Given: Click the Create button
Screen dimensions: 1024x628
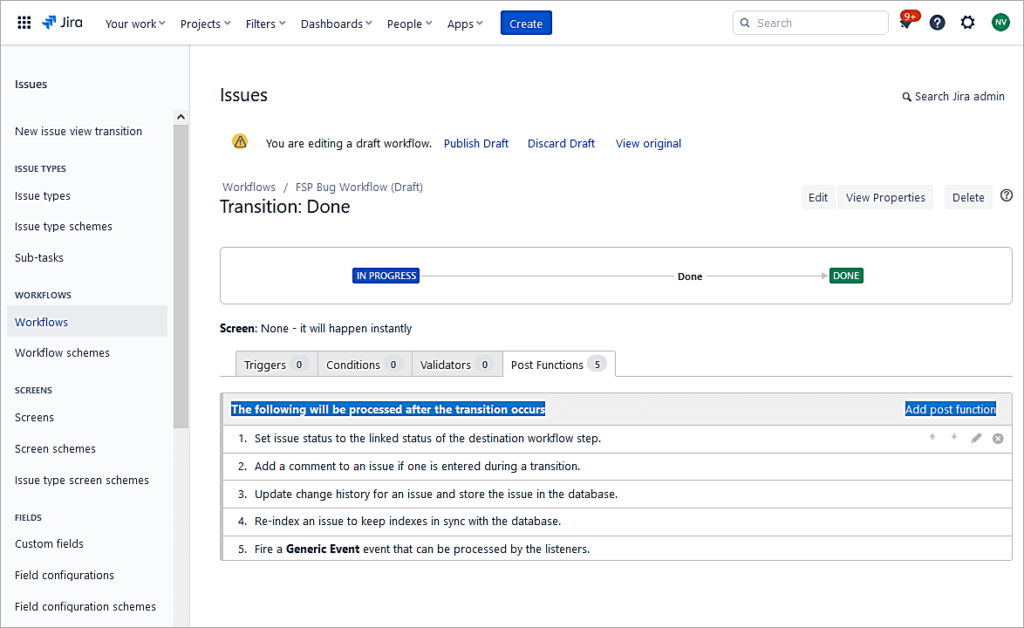Looking at the screenshot, I should pos(526,24).
